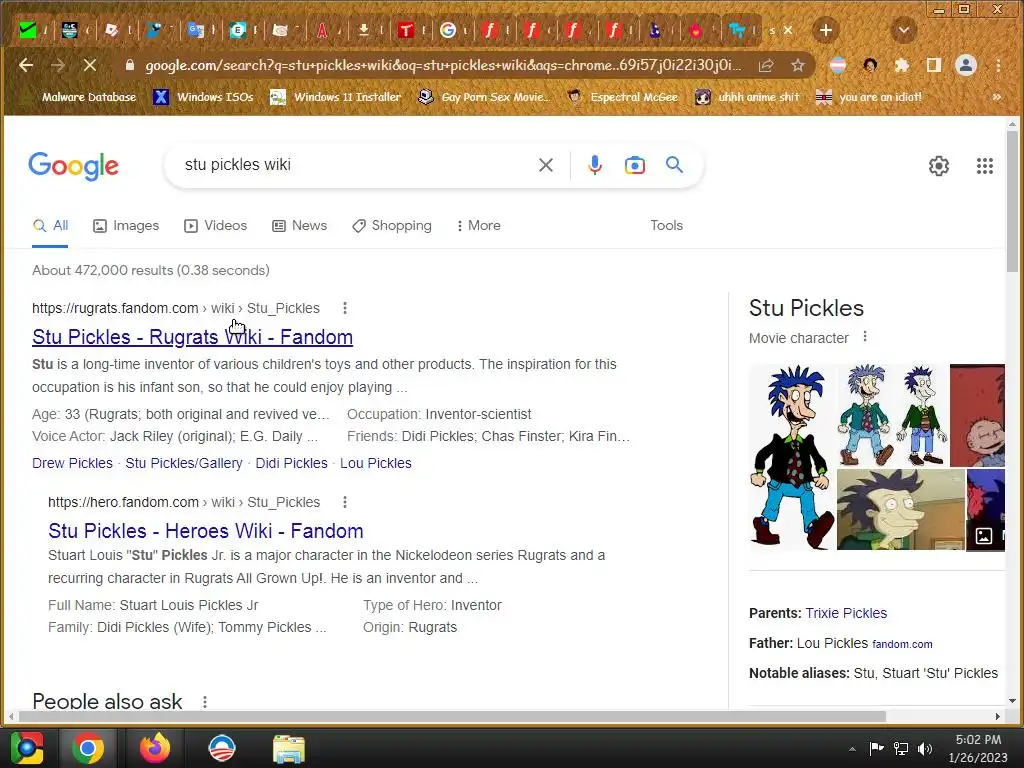Switch to the red T browser tab
This screenshot has height=768, width=1024.
click(x=406, y=30)
